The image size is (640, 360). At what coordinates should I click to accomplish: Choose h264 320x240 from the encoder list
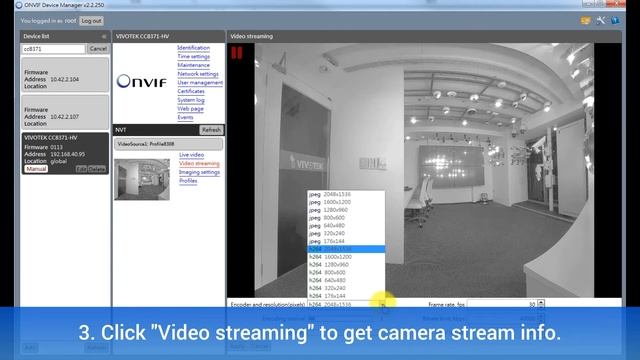[346, 288]
